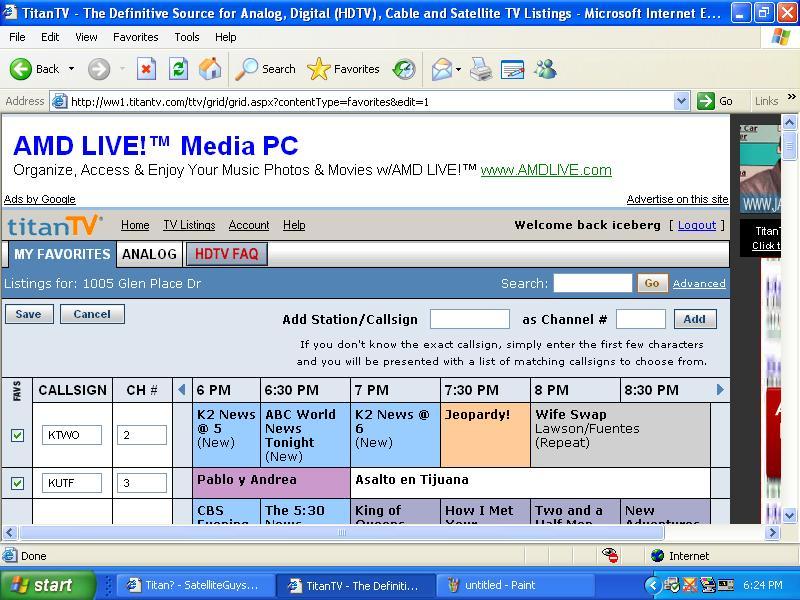The width and height of the screenshot is (800, 600).
Task: Open the Search magnifier toolbar button
Action: (265, 69)
